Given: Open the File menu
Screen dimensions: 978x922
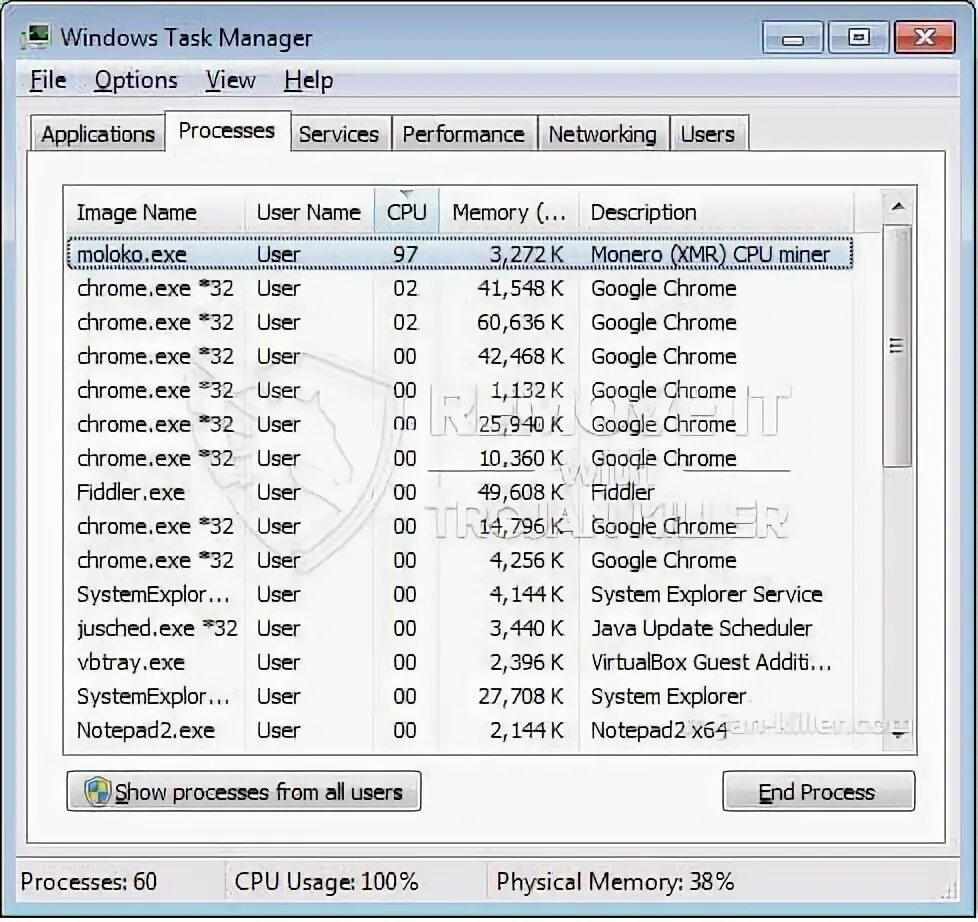Looking at the screenshot, I should (48, 80).
